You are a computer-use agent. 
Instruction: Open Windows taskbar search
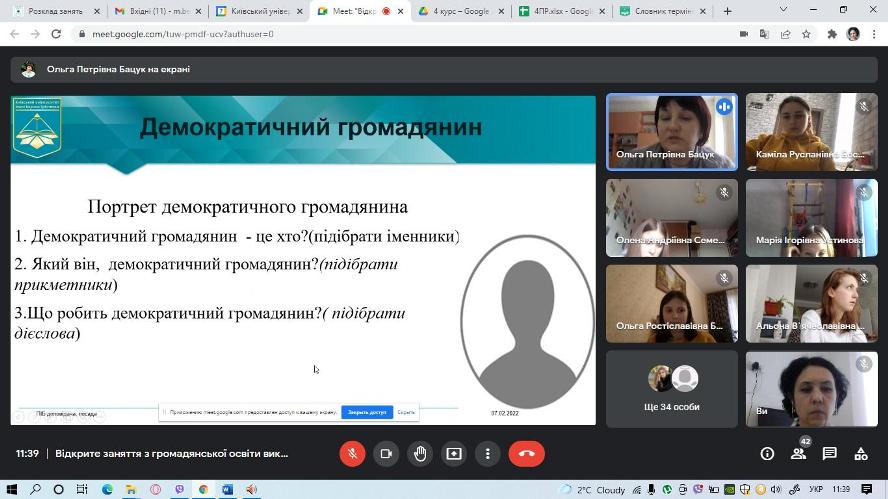click(35, 489)
